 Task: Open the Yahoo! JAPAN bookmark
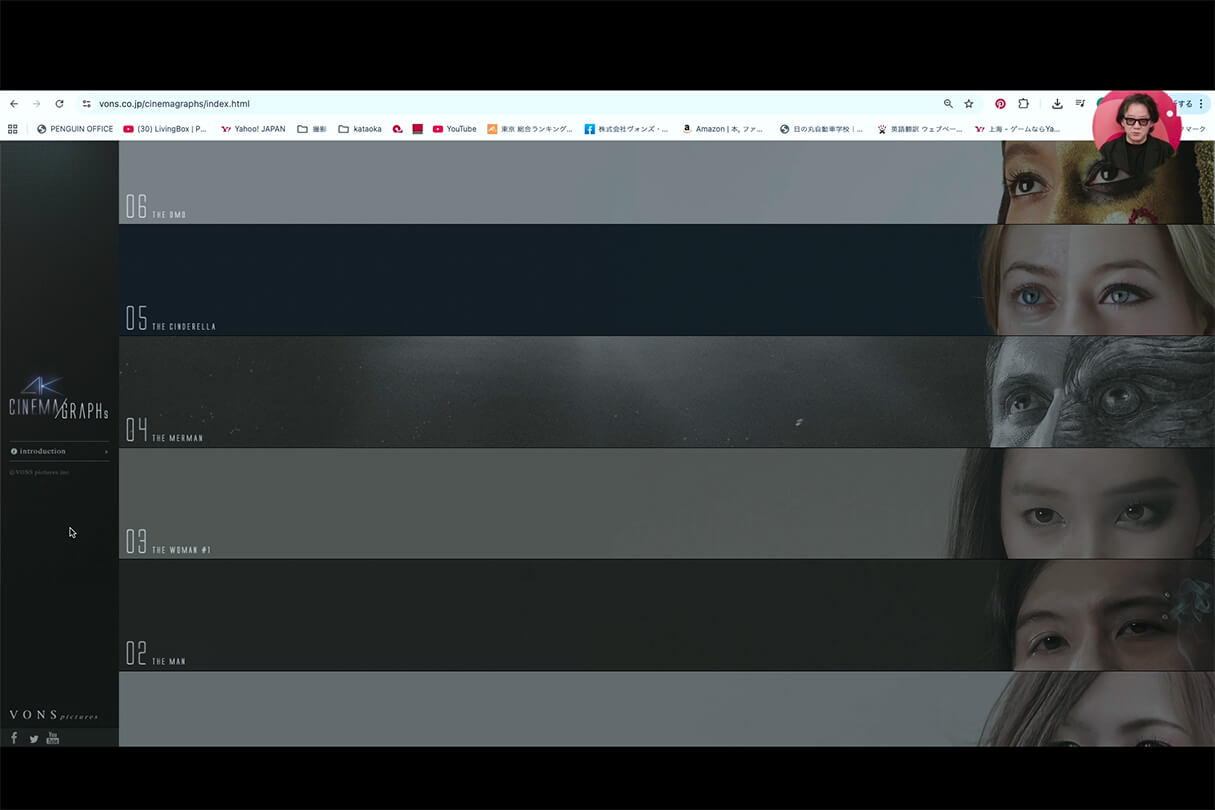click(253, 129)
